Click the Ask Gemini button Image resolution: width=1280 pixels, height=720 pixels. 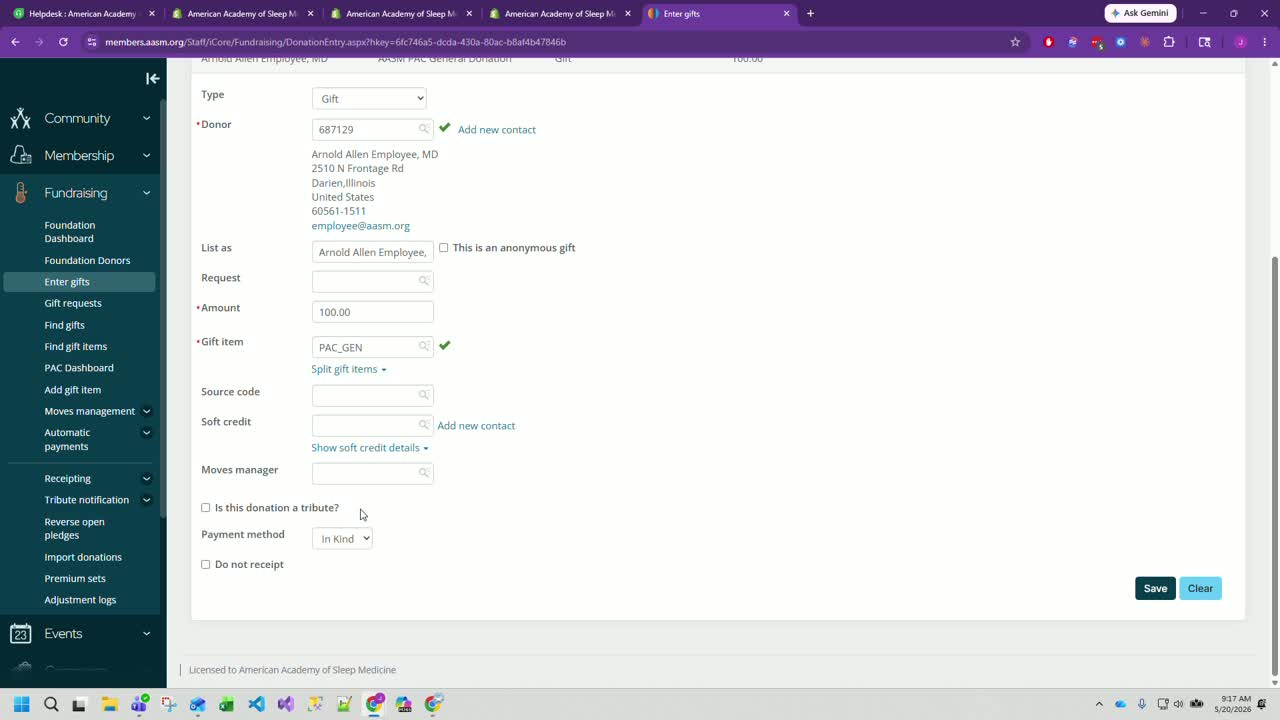click(1140, 13)
